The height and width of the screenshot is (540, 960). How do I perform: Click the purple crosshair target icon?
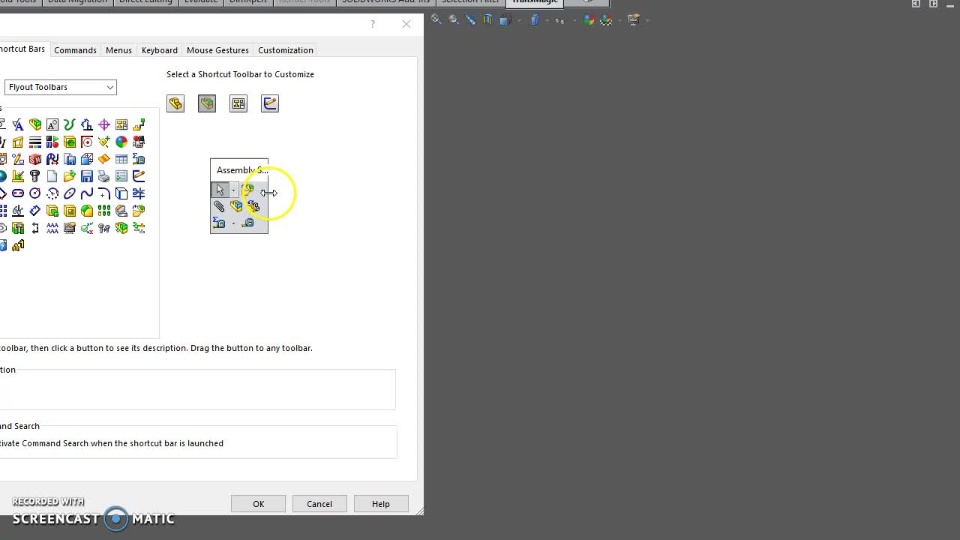tap(104, 125)
